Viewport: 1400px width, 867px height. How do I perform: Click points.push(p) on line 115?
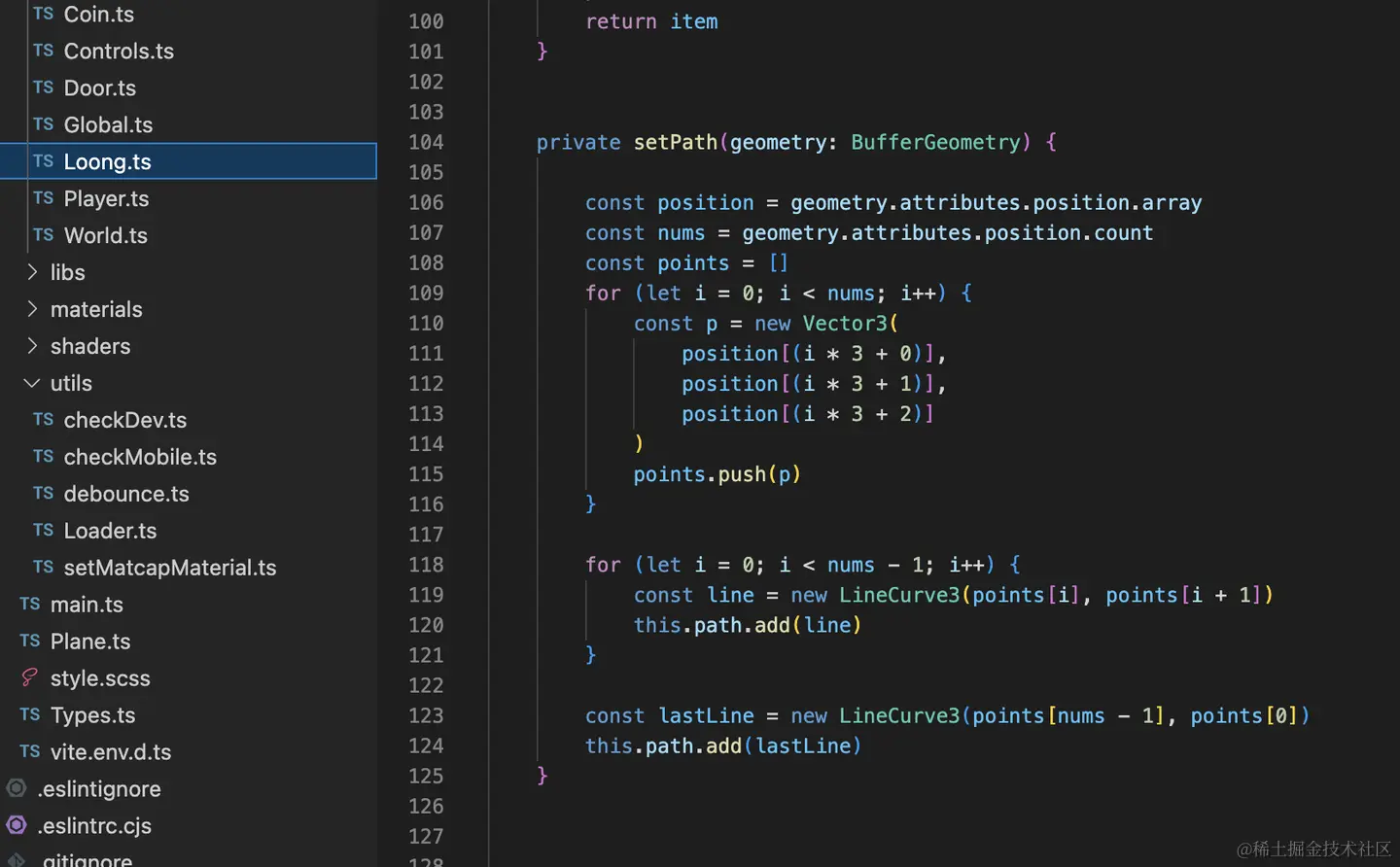click(717, 475)
